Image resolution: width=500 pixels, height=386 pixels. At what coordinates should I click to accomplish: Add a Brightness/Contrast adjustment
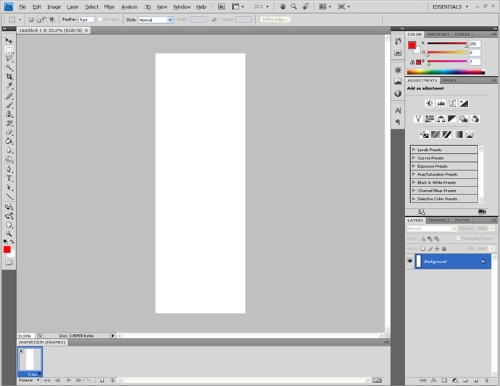[x=429, y=103]
